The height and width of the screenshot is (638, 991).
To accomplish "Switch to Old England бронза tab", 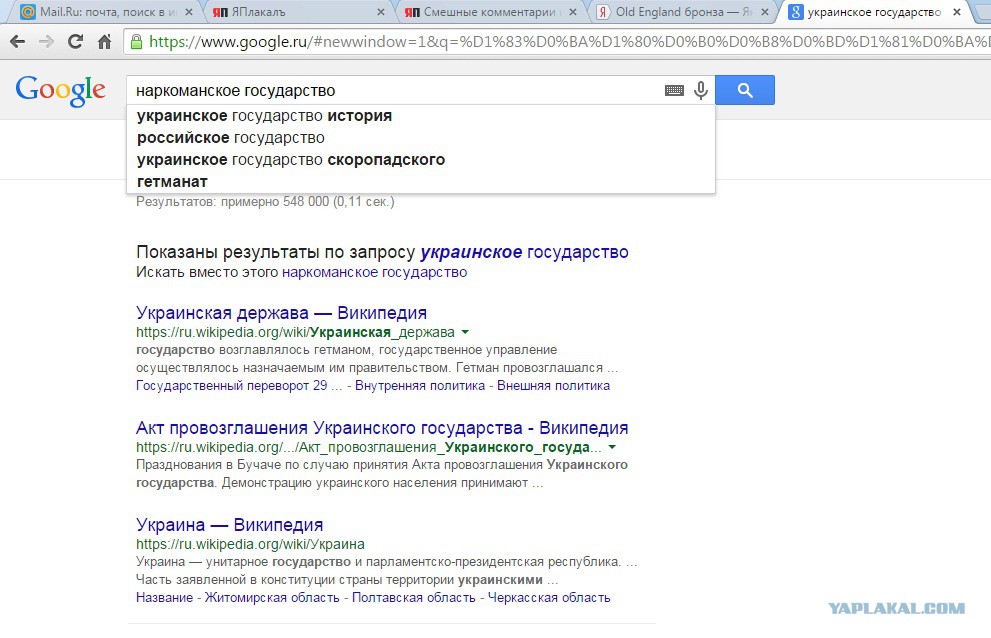I will tap(683, 12).
